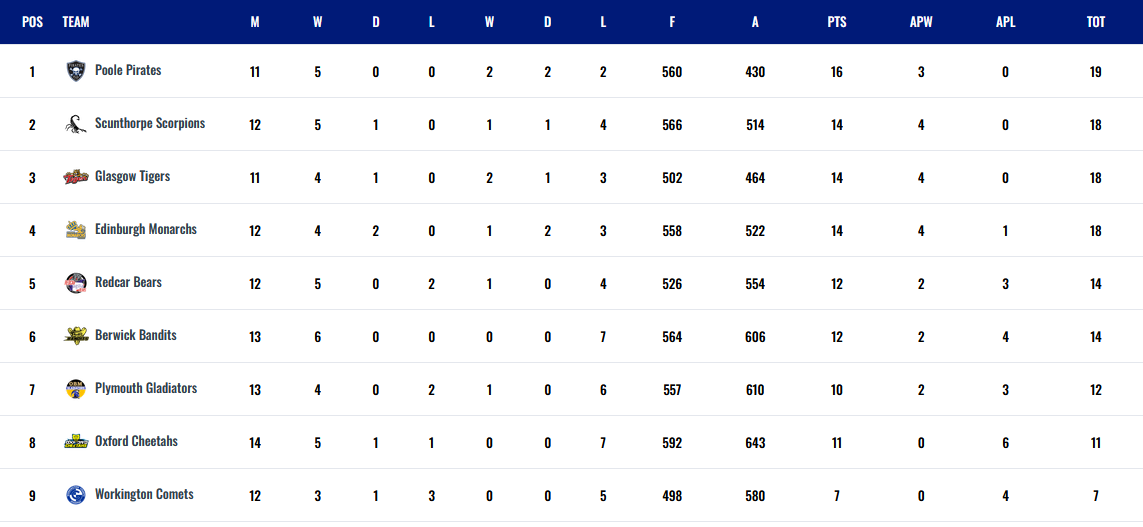Click the TOT column header
Image resolution: width=1143 pixels, height=527 pixels.
pyautogui.click(x=1096, y=22)
